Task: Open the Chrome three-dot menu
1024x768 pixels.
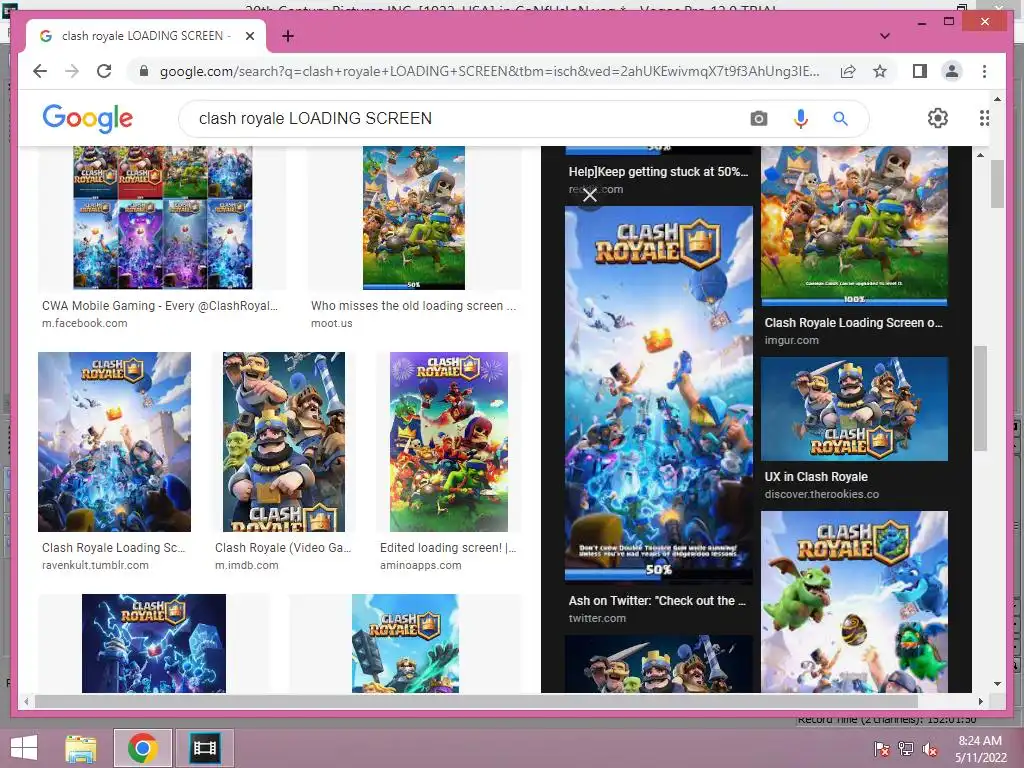Action: point(984,71)
